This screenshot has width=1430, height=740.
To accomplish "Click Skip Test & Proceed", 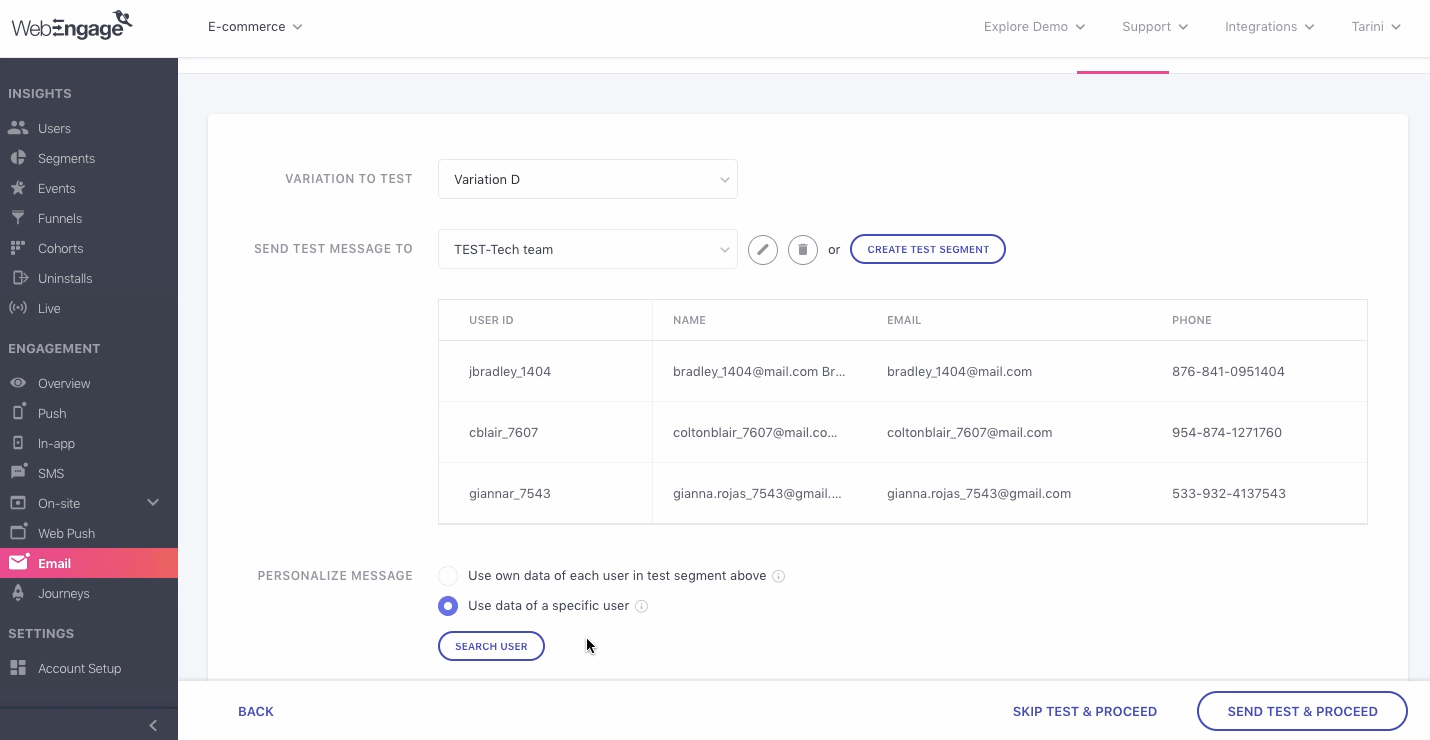I will click(1085, 712).
